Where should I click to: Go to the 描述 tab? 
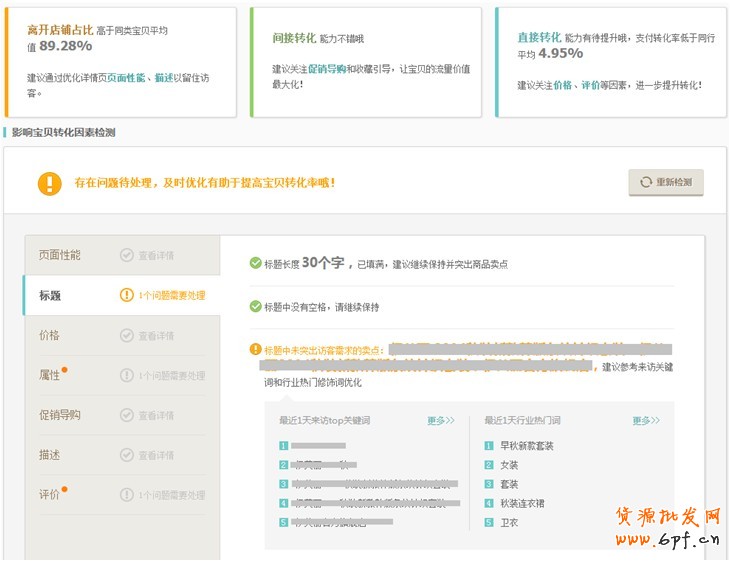(x=49, y=455)
